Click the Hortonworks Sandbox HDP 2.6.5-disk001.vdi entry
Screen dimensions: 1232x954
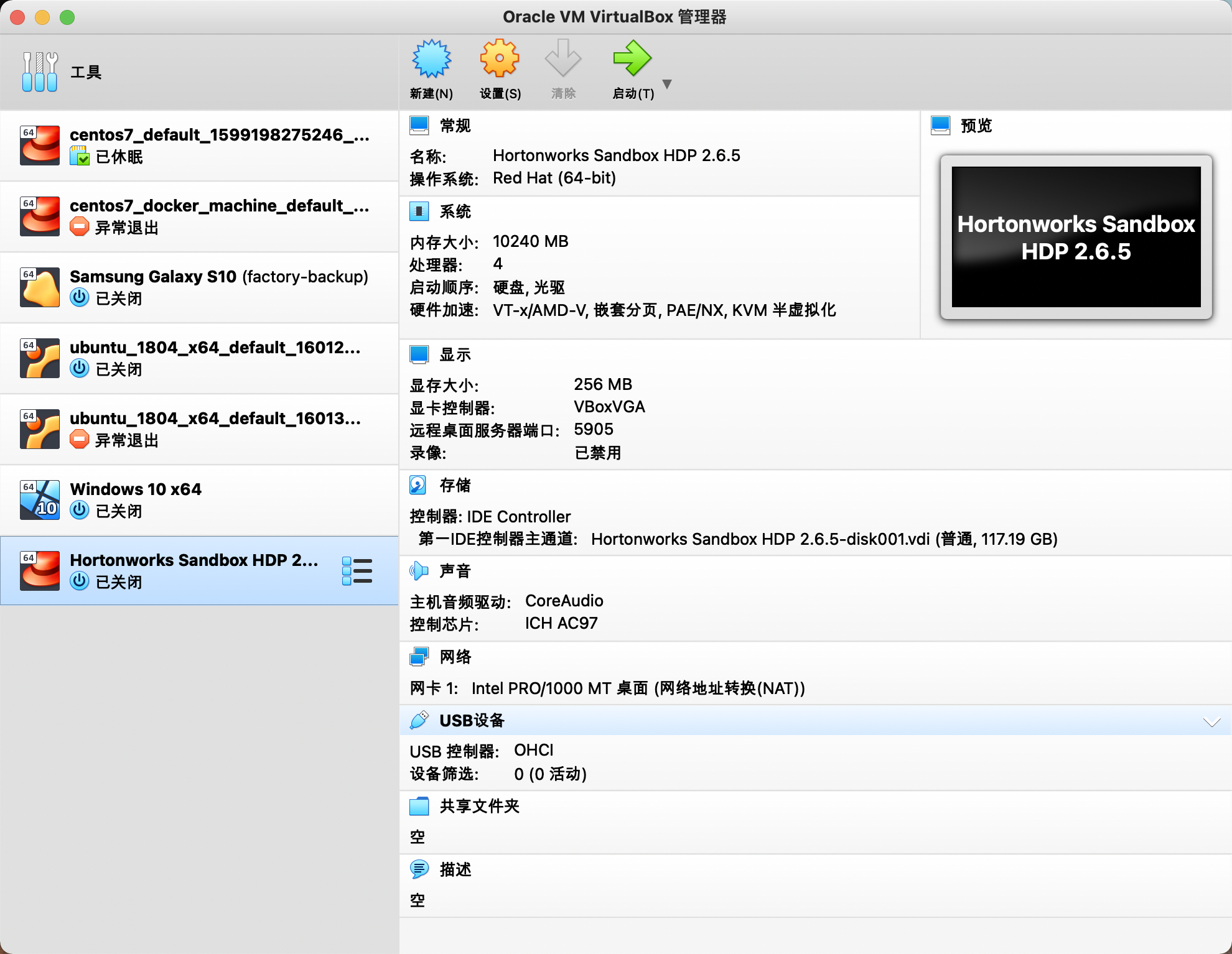point(824,539)
